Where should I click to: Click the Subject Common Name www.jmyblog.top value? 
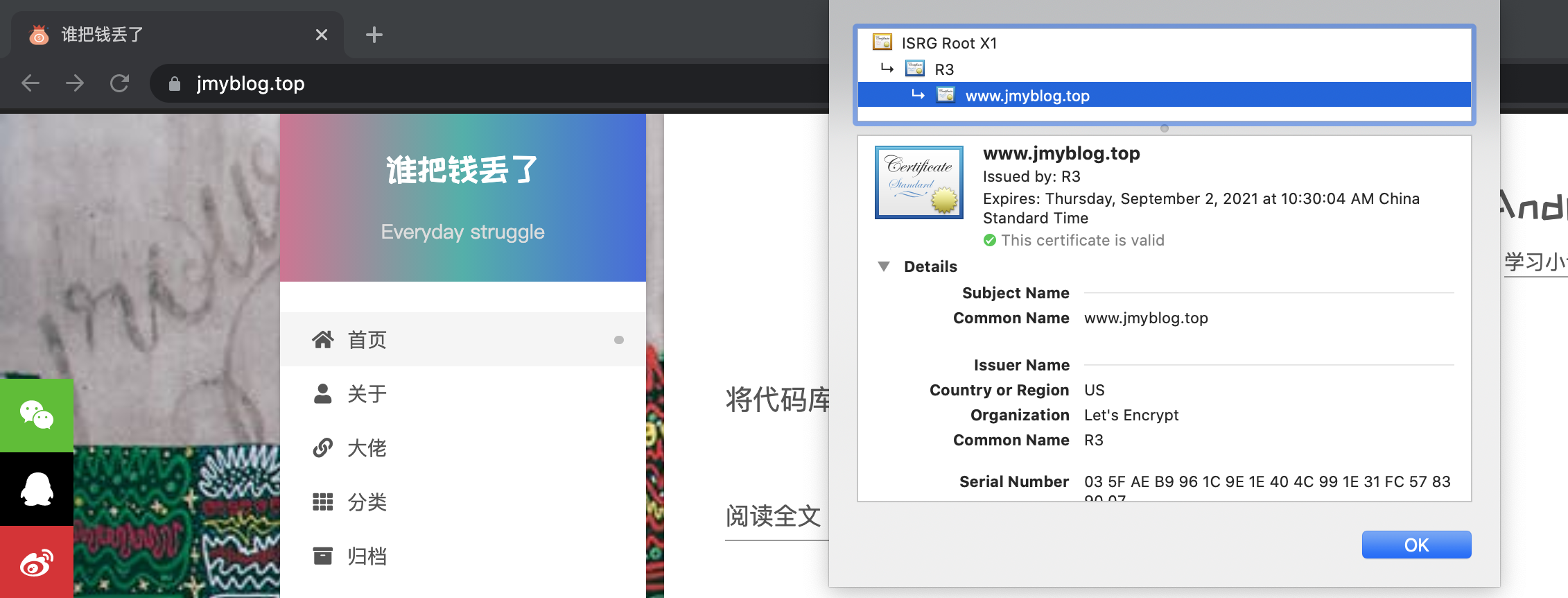pyautogui.click(x=1146, y=318)
